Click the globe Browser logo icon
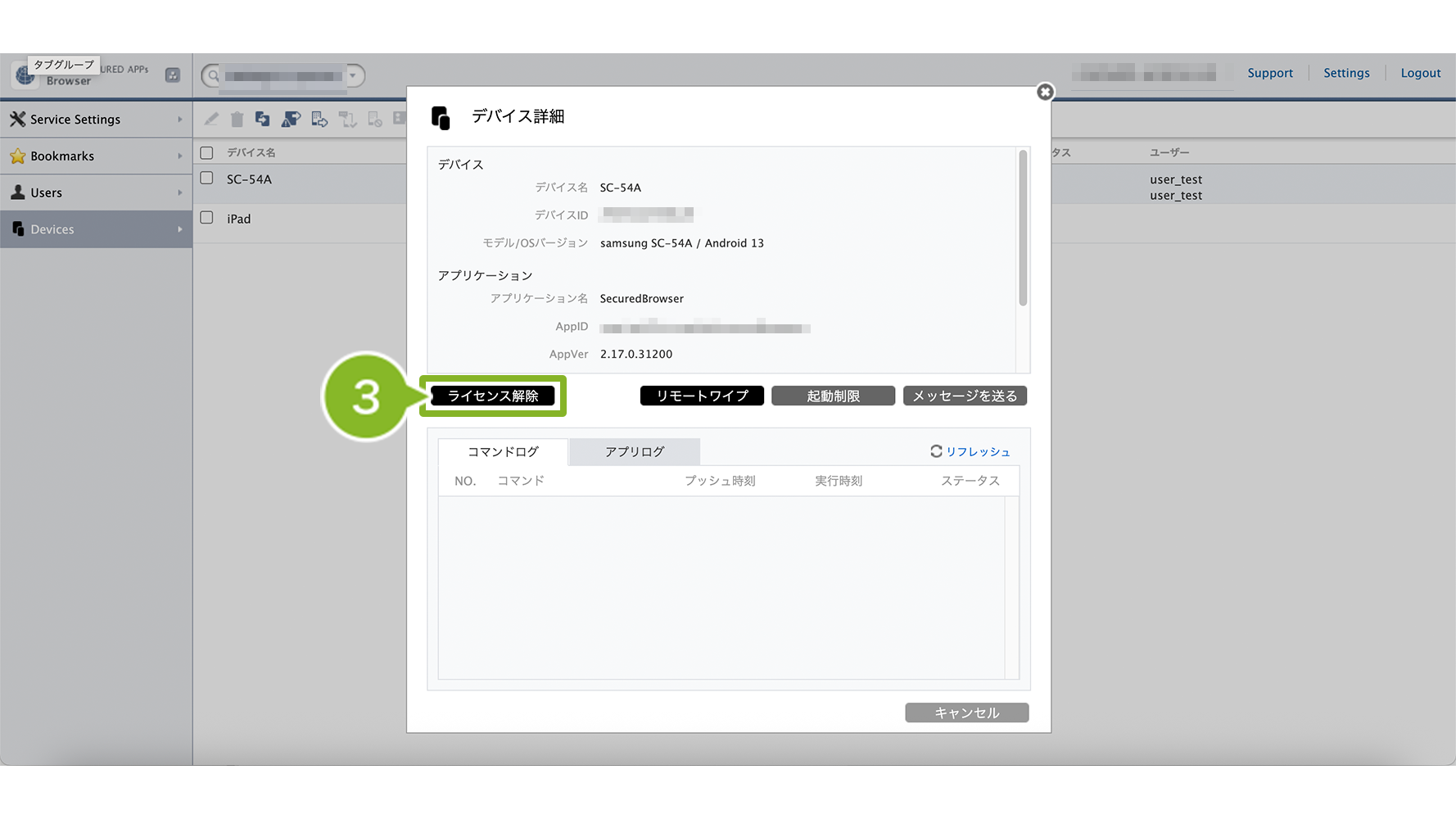Image resolution: width=1456 pixels, height=819 pixels. click(x=25, y=76)
